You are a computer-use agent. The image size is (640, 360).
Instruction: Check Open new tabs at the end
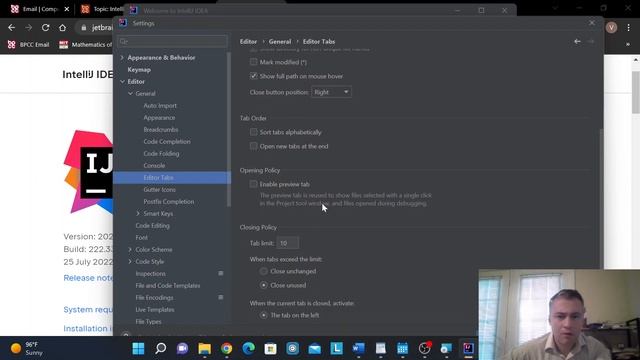click(x=253, y=146)
